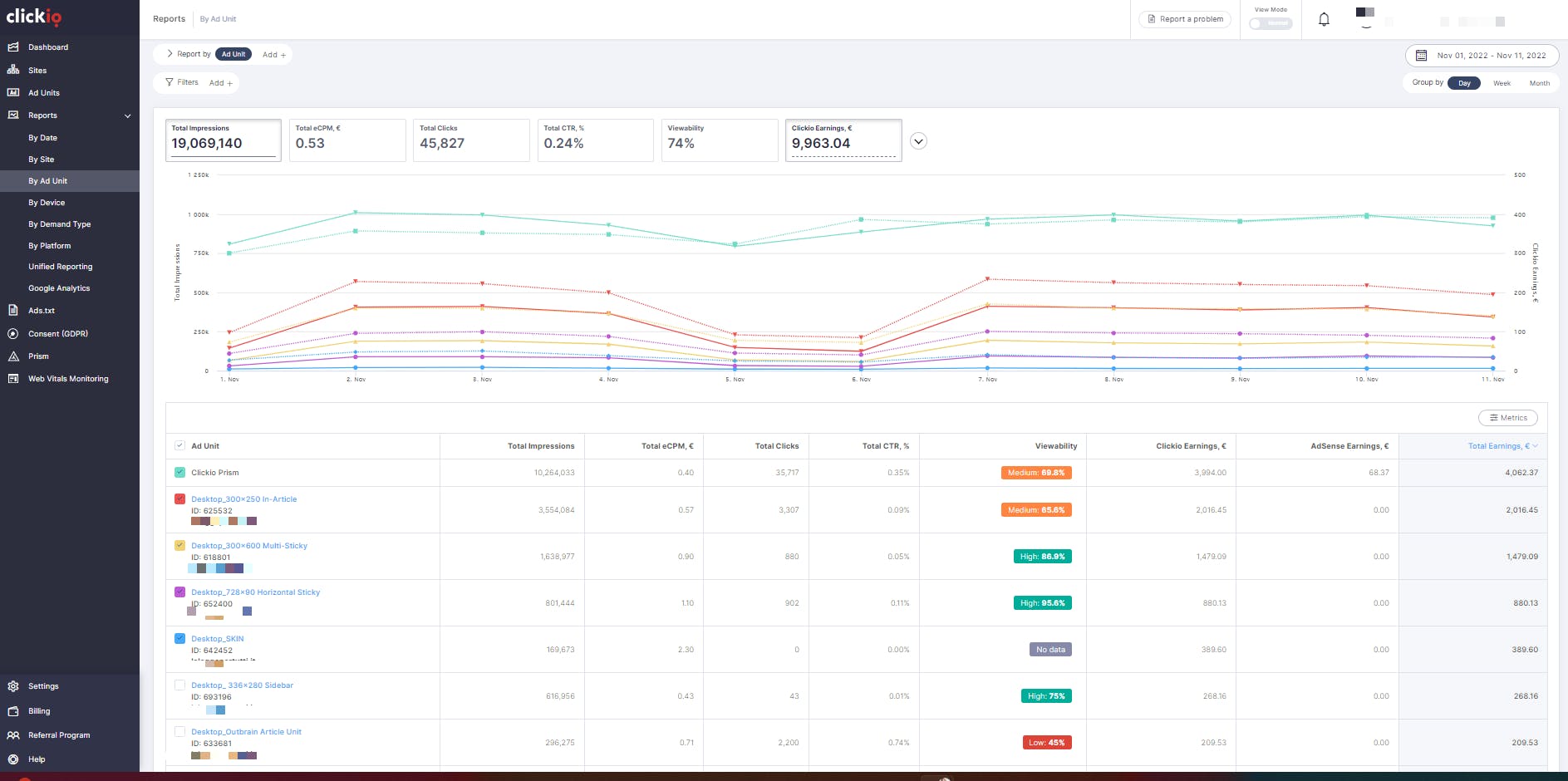Open By Site report

41,160
